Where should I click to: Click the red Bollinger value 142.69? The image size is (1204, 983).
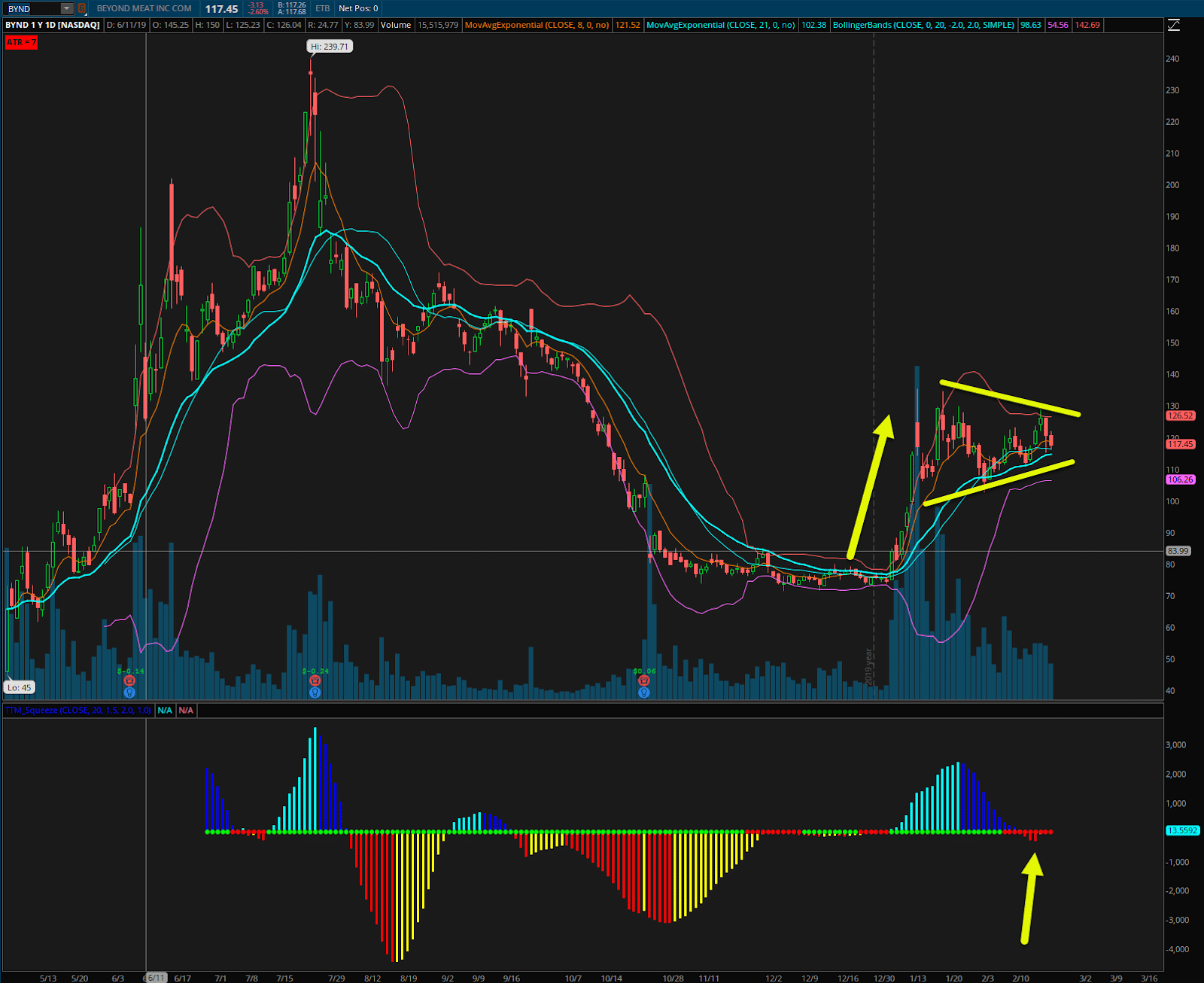click(1087, 25)
